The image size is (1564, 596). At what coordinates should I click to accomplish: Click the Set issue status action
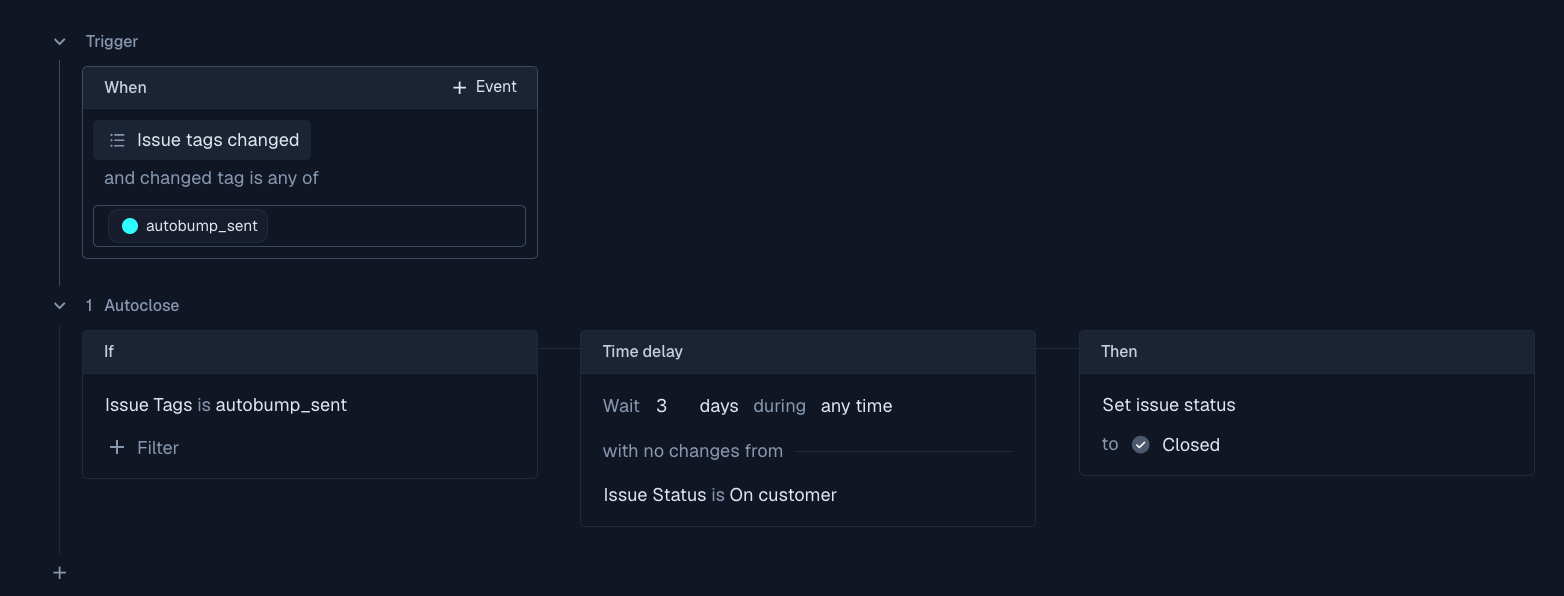pos(1168,405)
